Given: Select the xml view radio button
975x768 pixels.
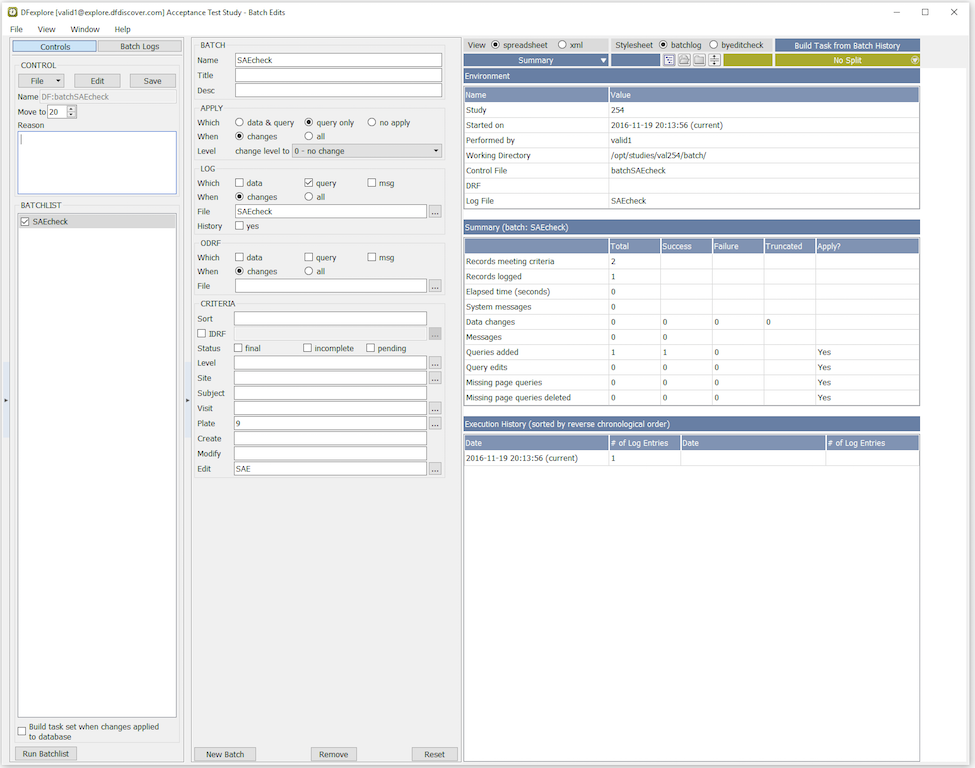Looking at the screenshot, I should 562,45.
